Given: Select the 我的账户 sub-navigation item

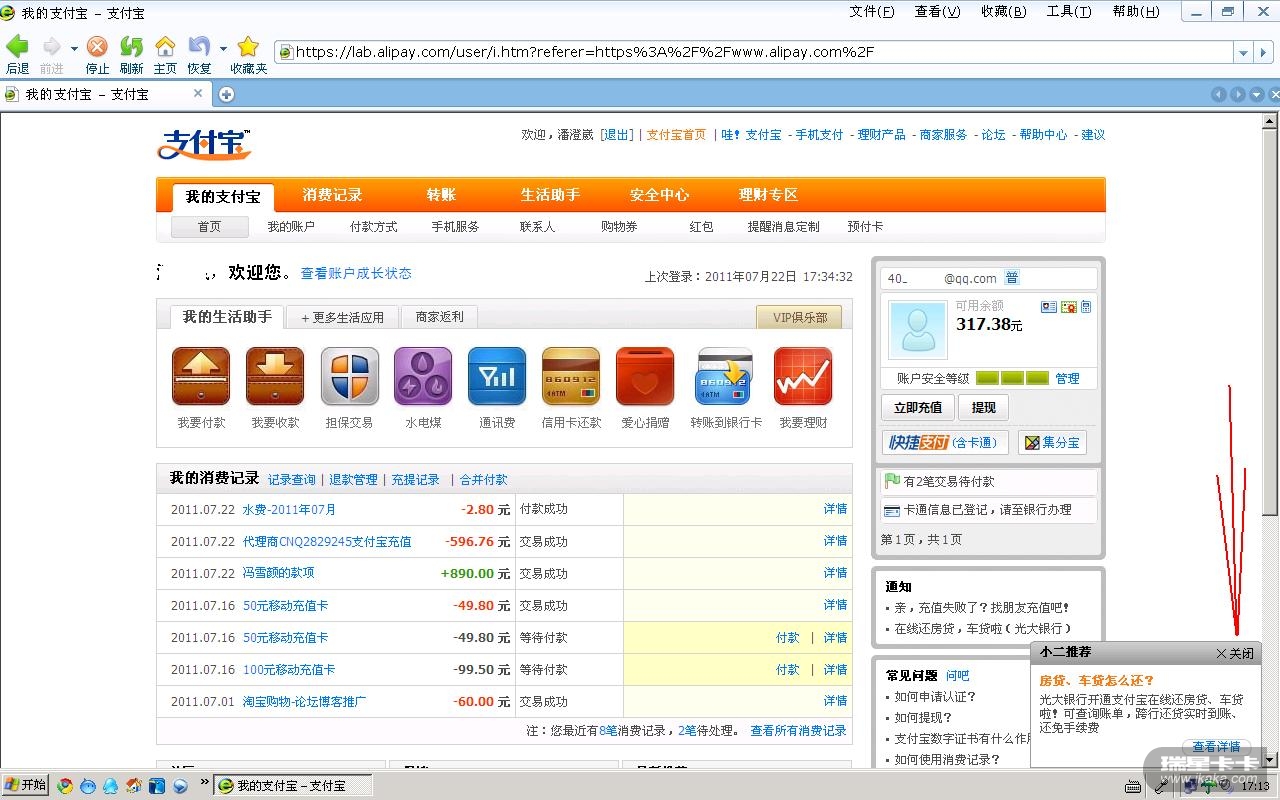Looking at the screenshot, I should [291, 227].
